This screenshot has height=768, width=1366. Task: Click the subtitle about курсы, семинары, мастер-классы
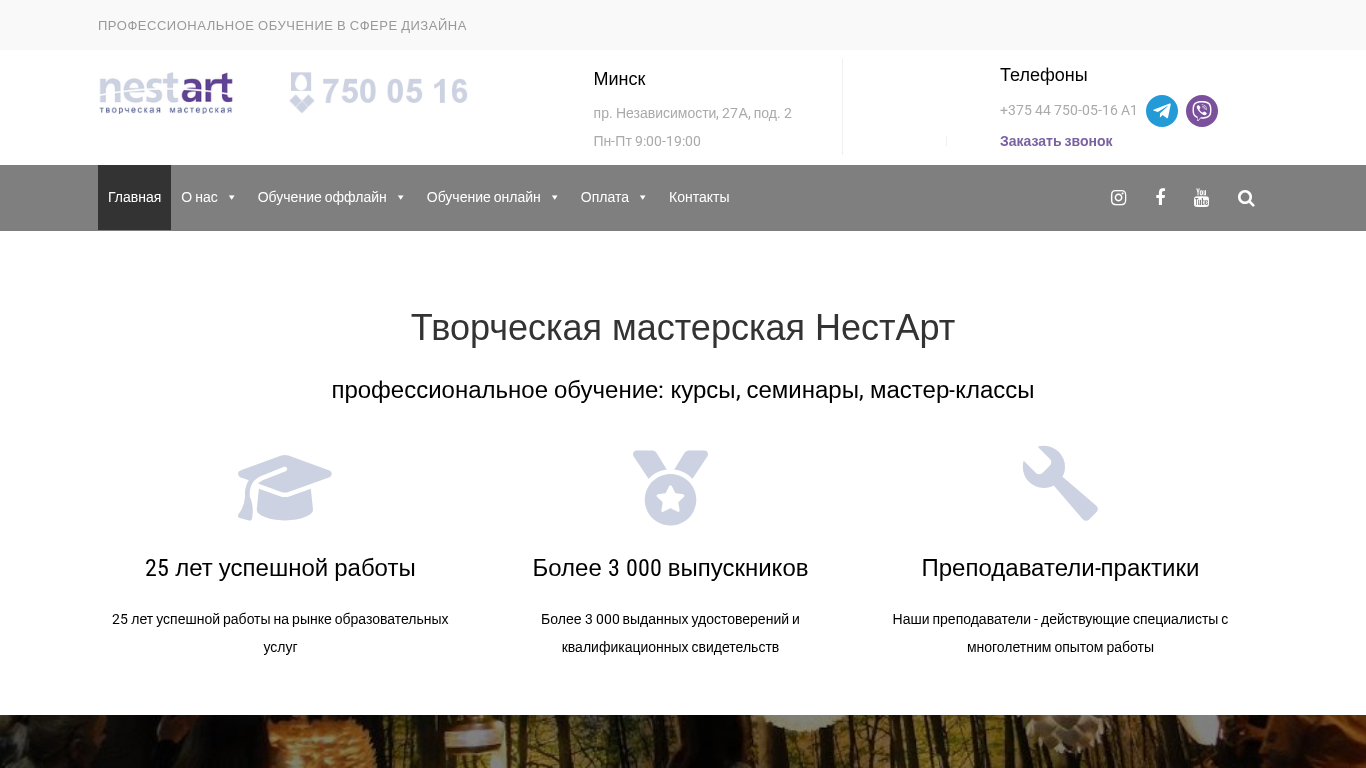pyautogui.click(x=683, y=390)
